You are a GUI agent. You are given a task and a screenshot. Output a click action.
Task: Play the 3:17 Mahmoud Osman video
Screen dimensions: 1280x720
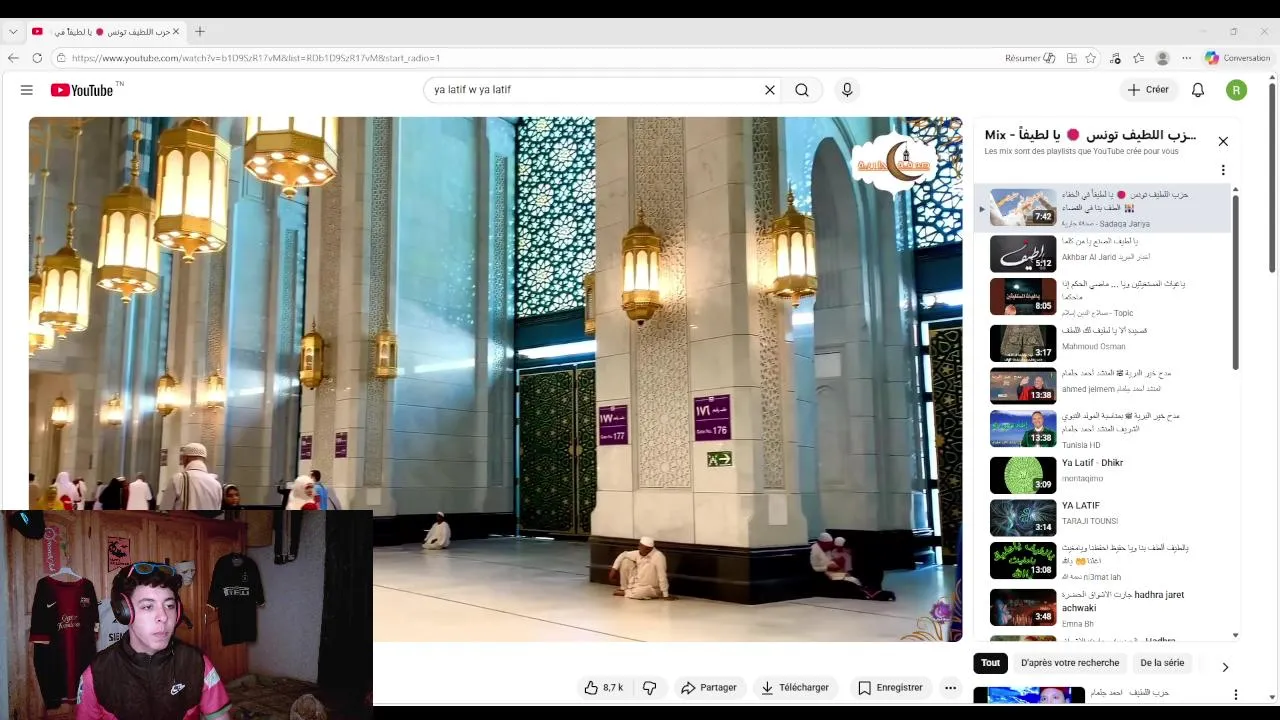click(1103, 343)
